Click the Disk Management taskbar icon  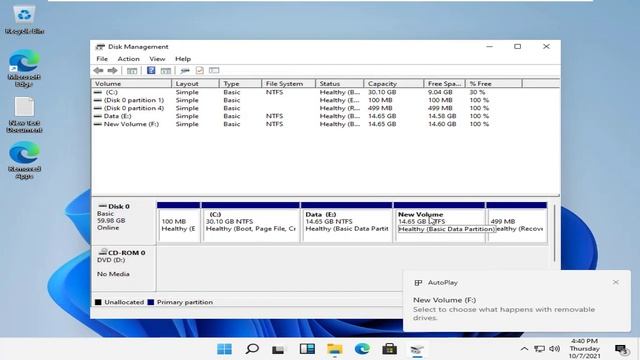(x=417, y=349)
